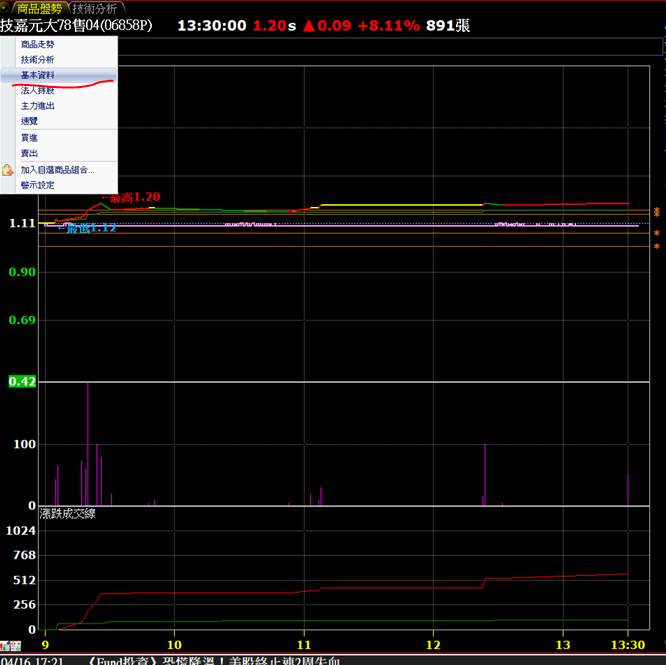Click the last price 1.20s
The height and width of the screenshot is (665, 666).
click(274, 25)
